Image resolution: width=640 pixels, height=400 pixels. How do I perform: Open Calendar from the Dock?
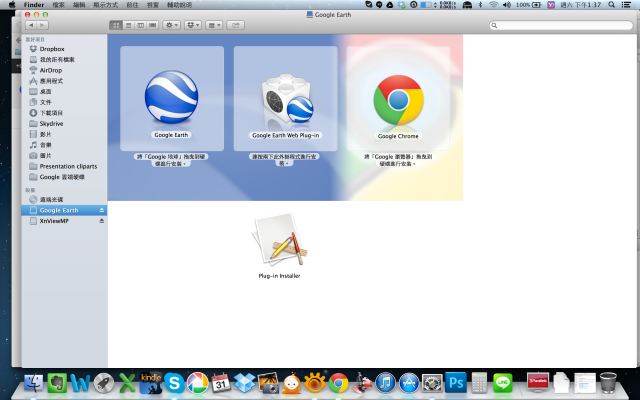click(x=221, y=383)
